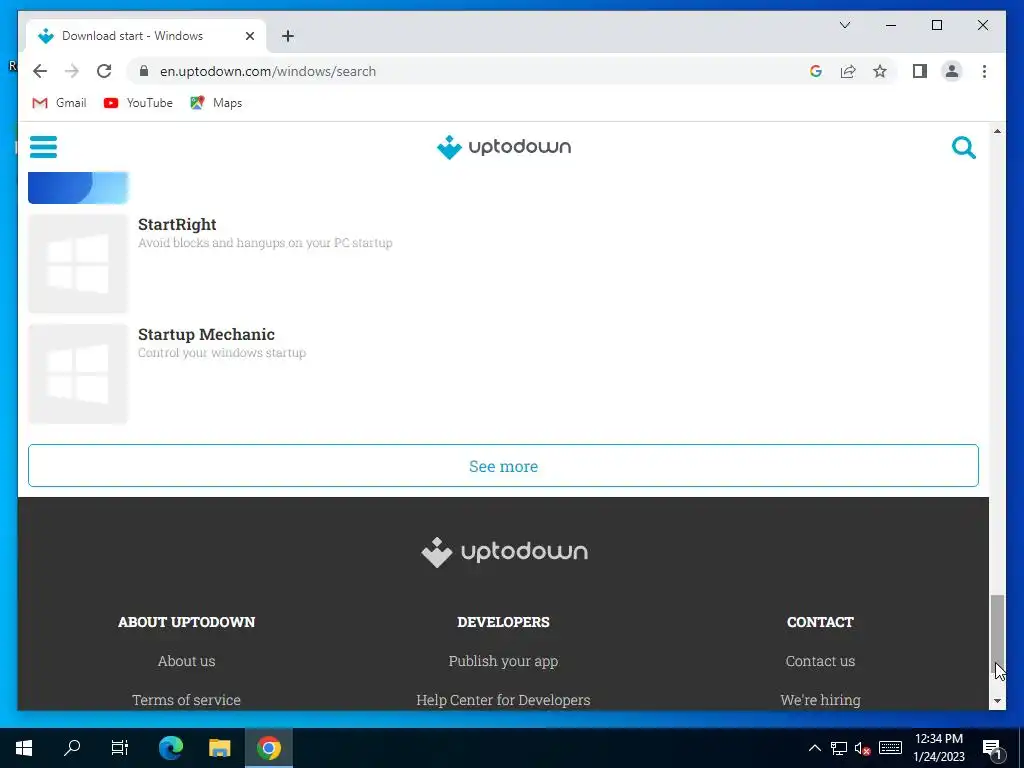Open Terms of service link
Viewport: 1024px width, 768px height.
[186, 700]
